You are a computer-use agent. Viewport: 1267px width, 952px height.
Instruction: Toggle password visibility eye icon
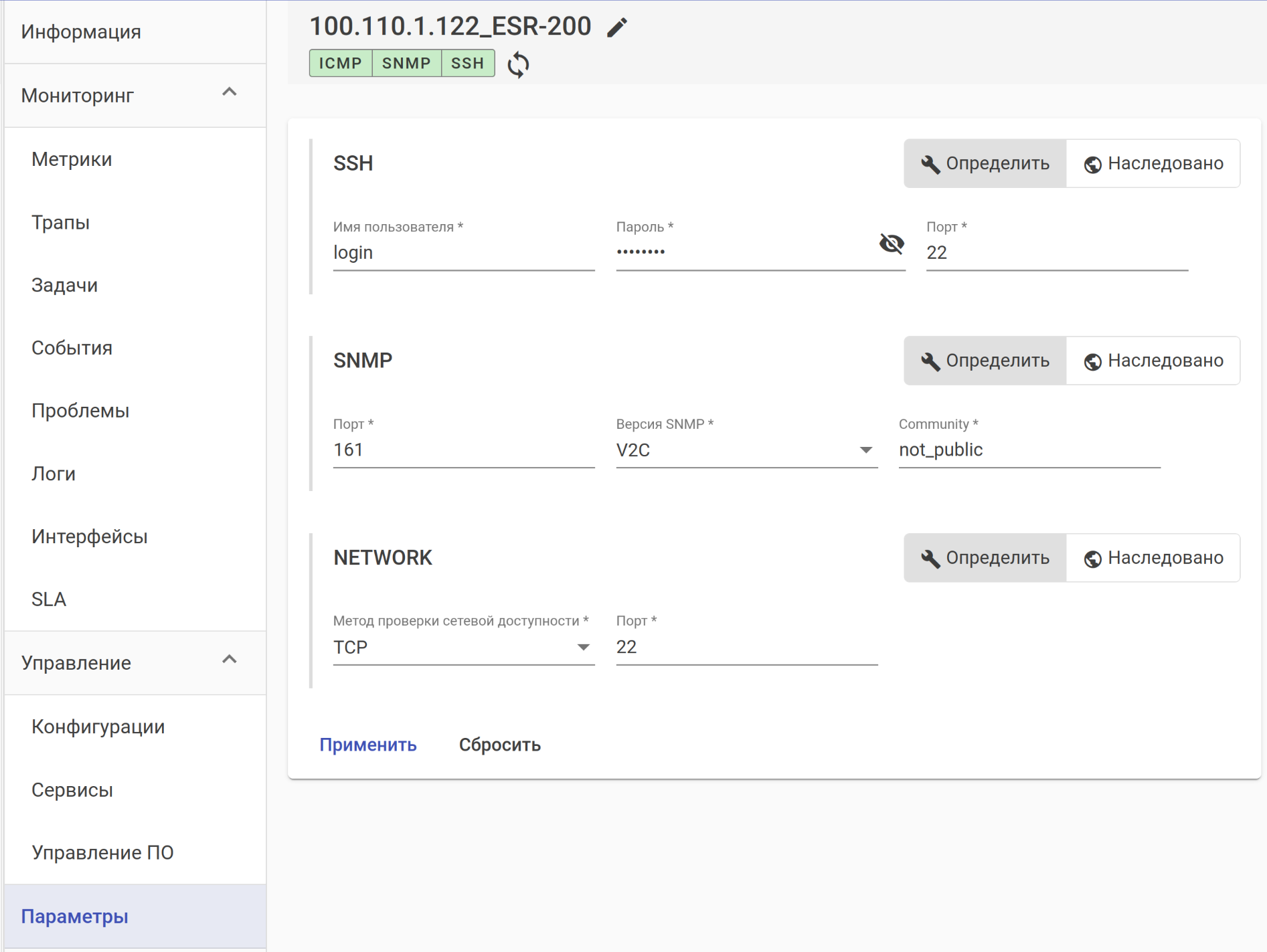891,244
